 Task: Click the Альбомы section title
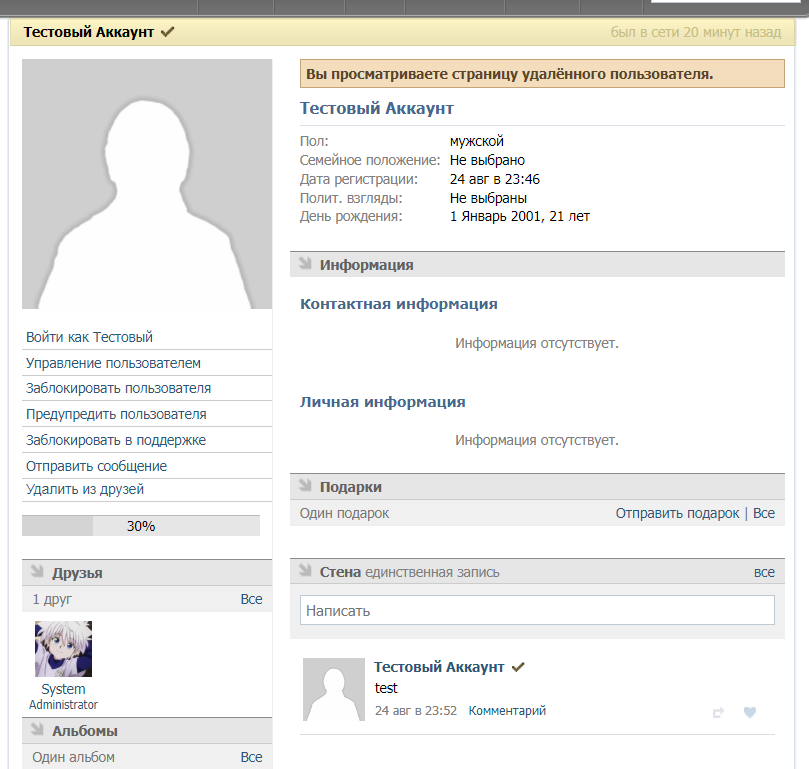coord(85,731)
